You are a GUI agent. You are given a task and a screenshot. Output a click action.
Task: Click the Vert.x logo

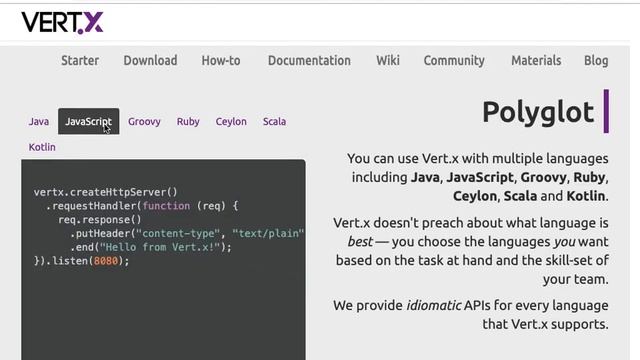[x=62, y=22]
